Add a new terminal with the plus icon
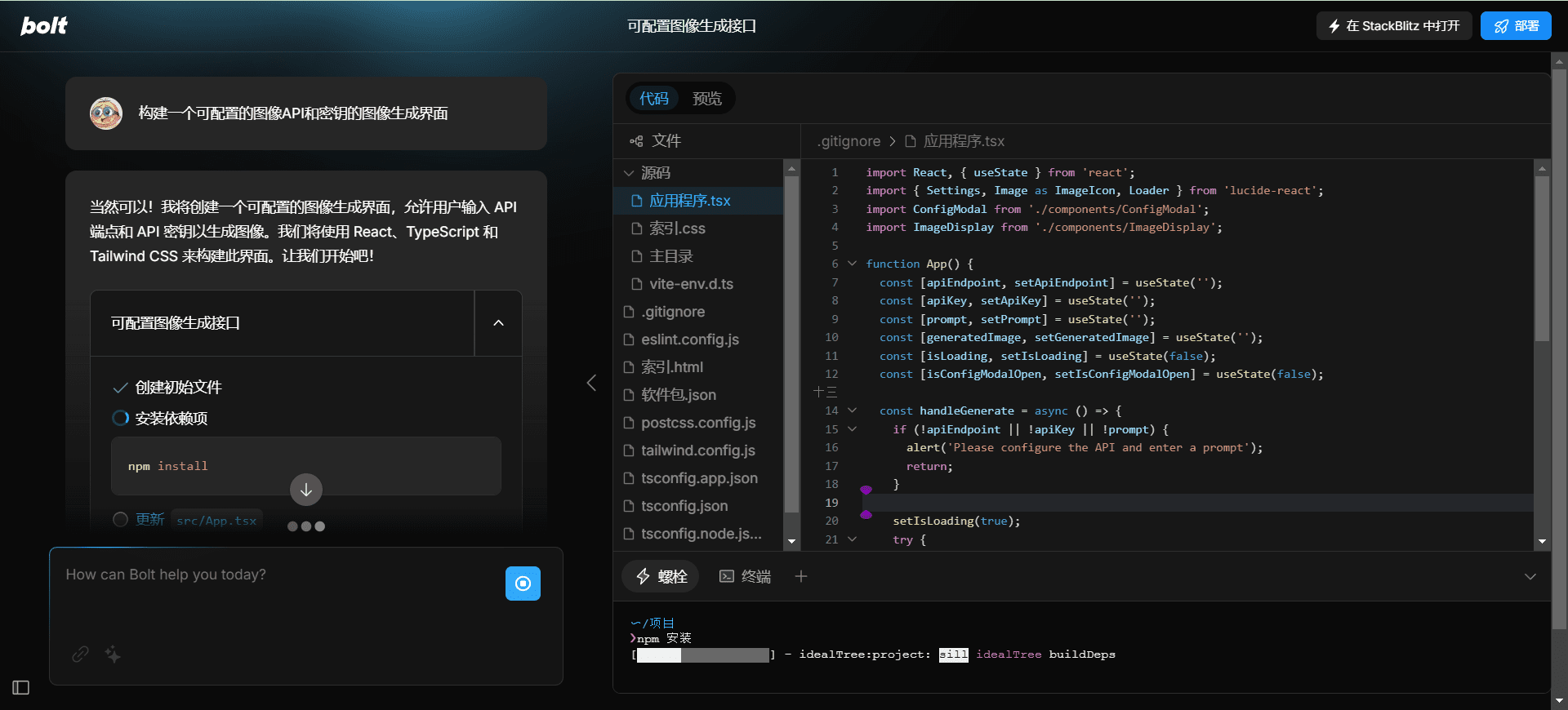 point(801,576)
